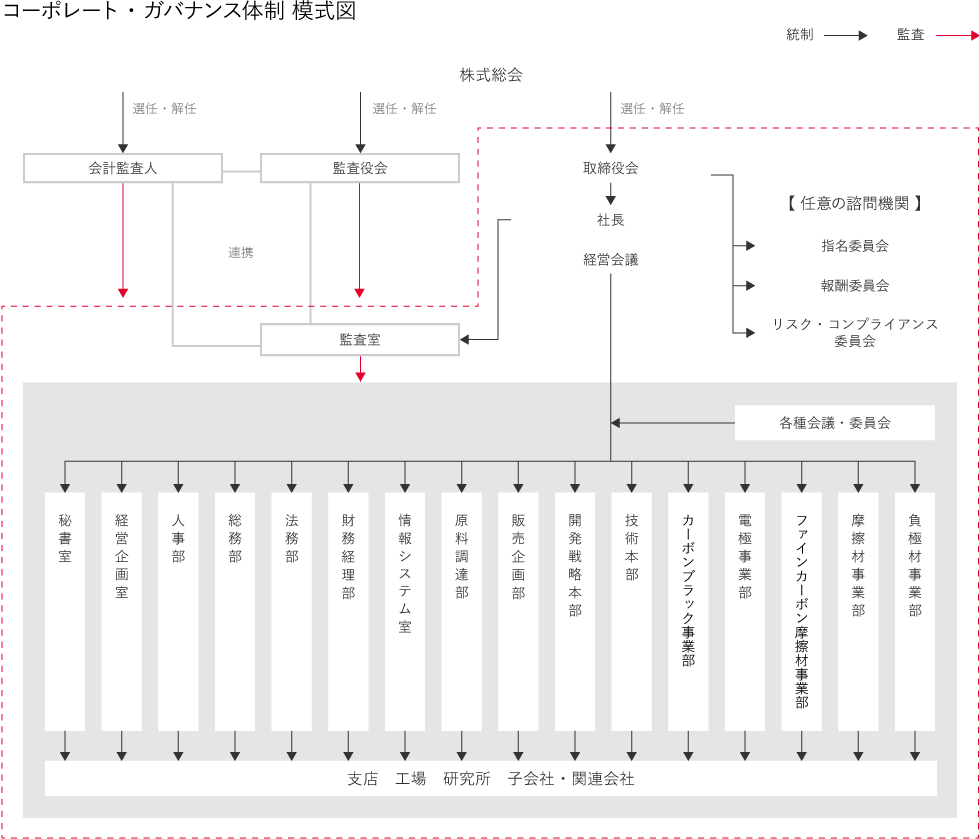Click the リスク・コンプライアンス委員会 box
The width and height of the screenshot is (979, 839).
click(854, 333)
